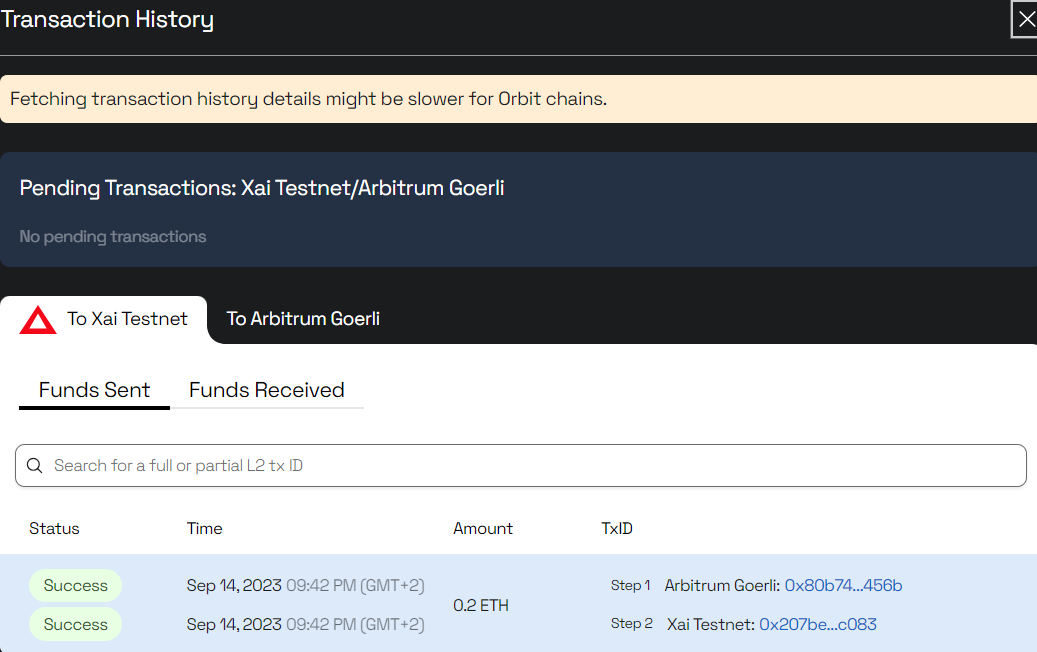Open Xai Testnet transaction 0x207be...c083 link

(x=818, y=624)
